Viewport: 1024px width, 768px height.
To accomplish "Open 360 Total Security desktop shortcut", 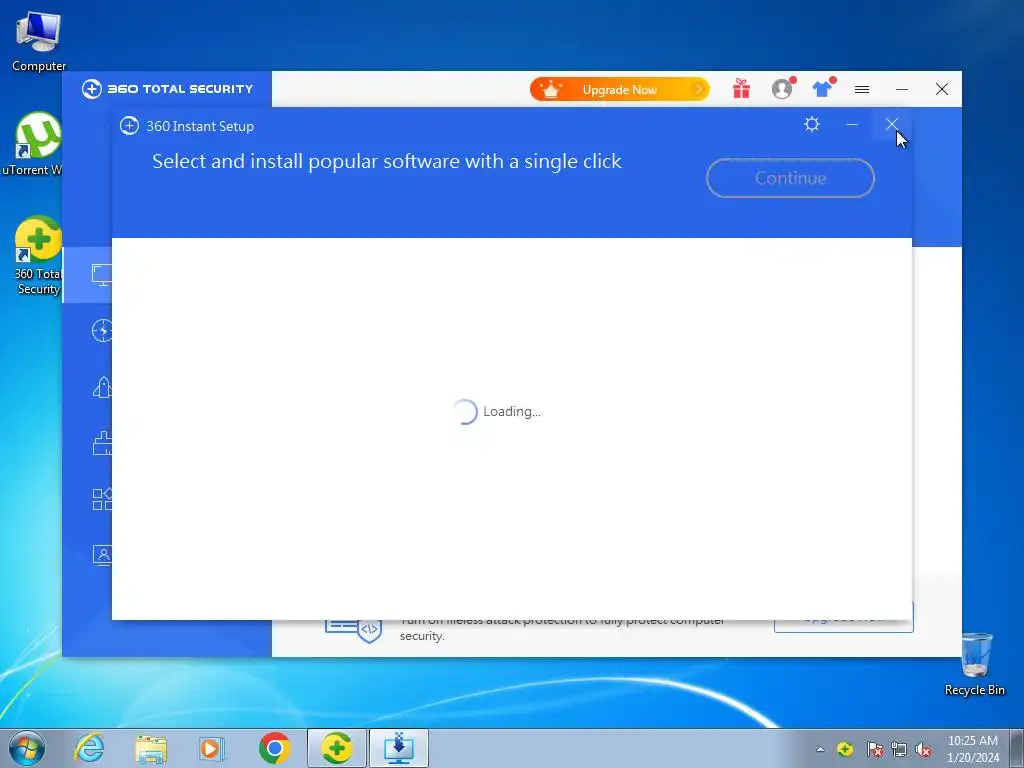I will tap(38, 256).
